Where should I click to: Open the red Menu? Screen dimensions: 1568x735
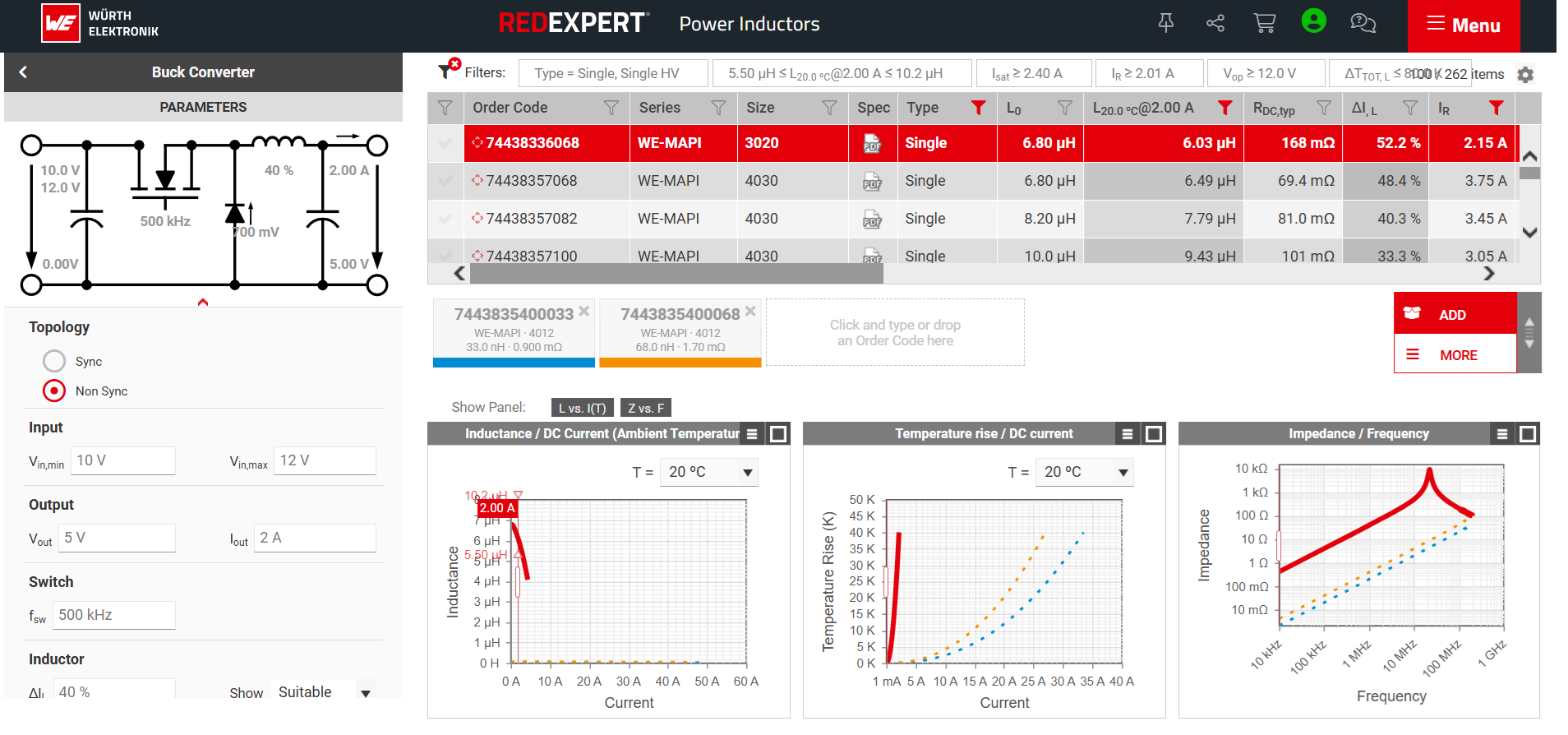(x=1463, y=25)
